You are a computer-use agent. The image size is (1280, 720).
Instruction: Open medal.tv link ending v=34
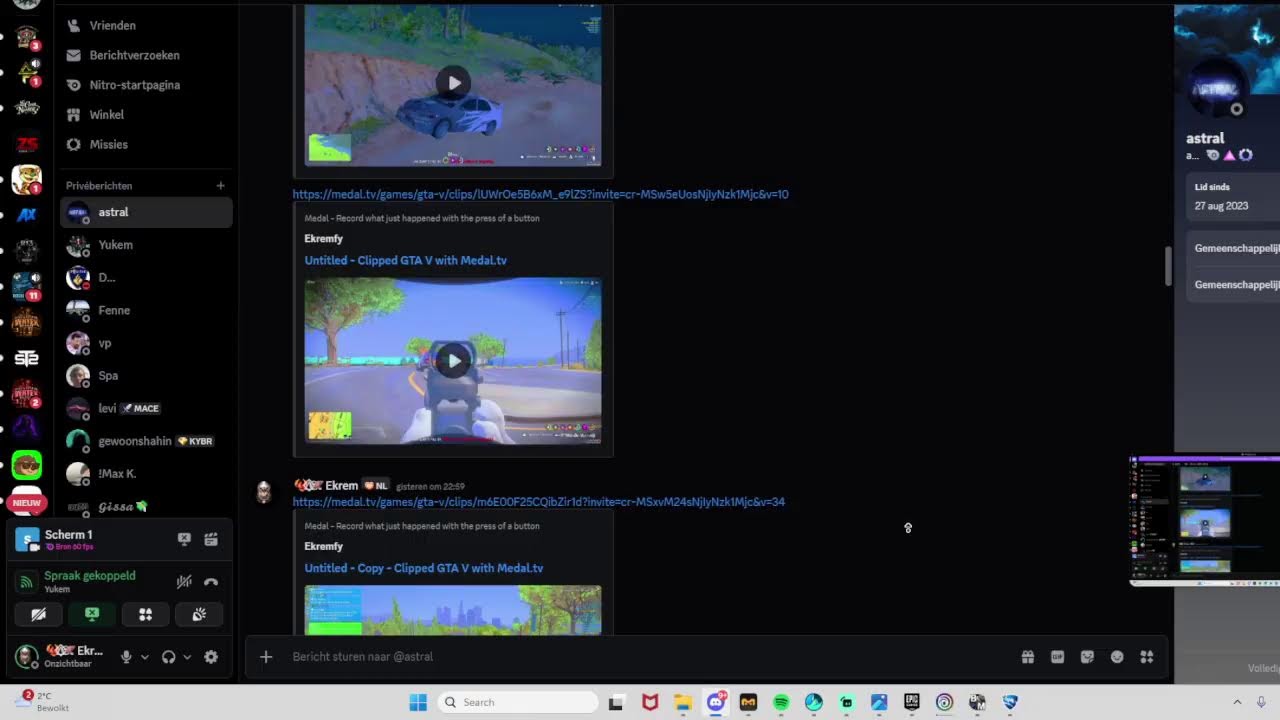pyautogui.click(x=538, y=502)
